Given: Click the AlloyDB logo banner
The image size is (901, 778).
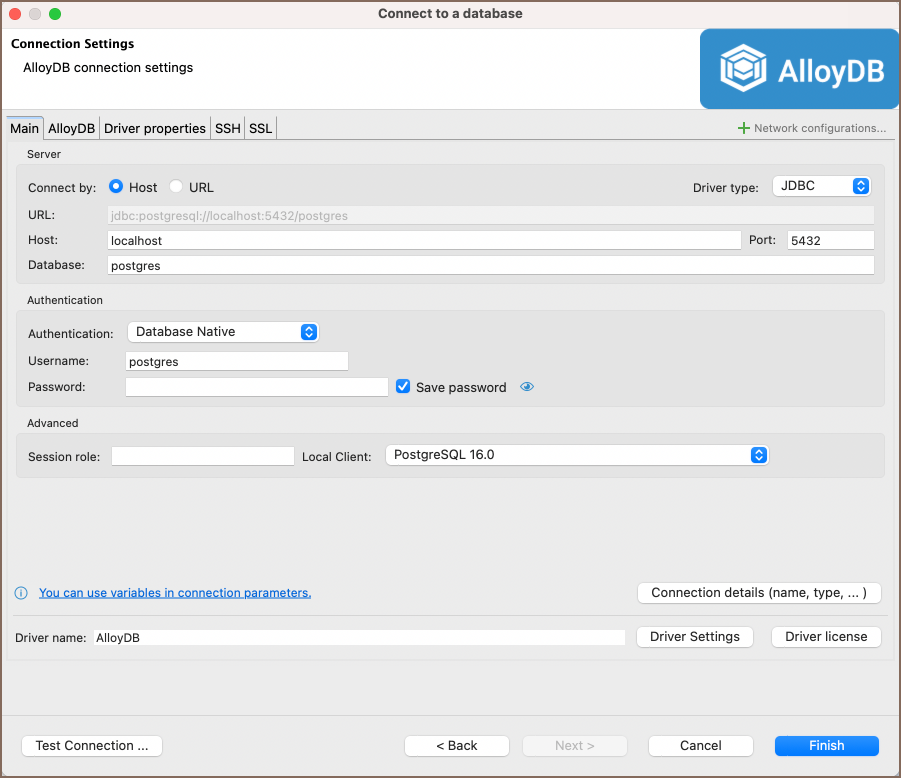Looking at the screenshot, I should click(799, 69).
